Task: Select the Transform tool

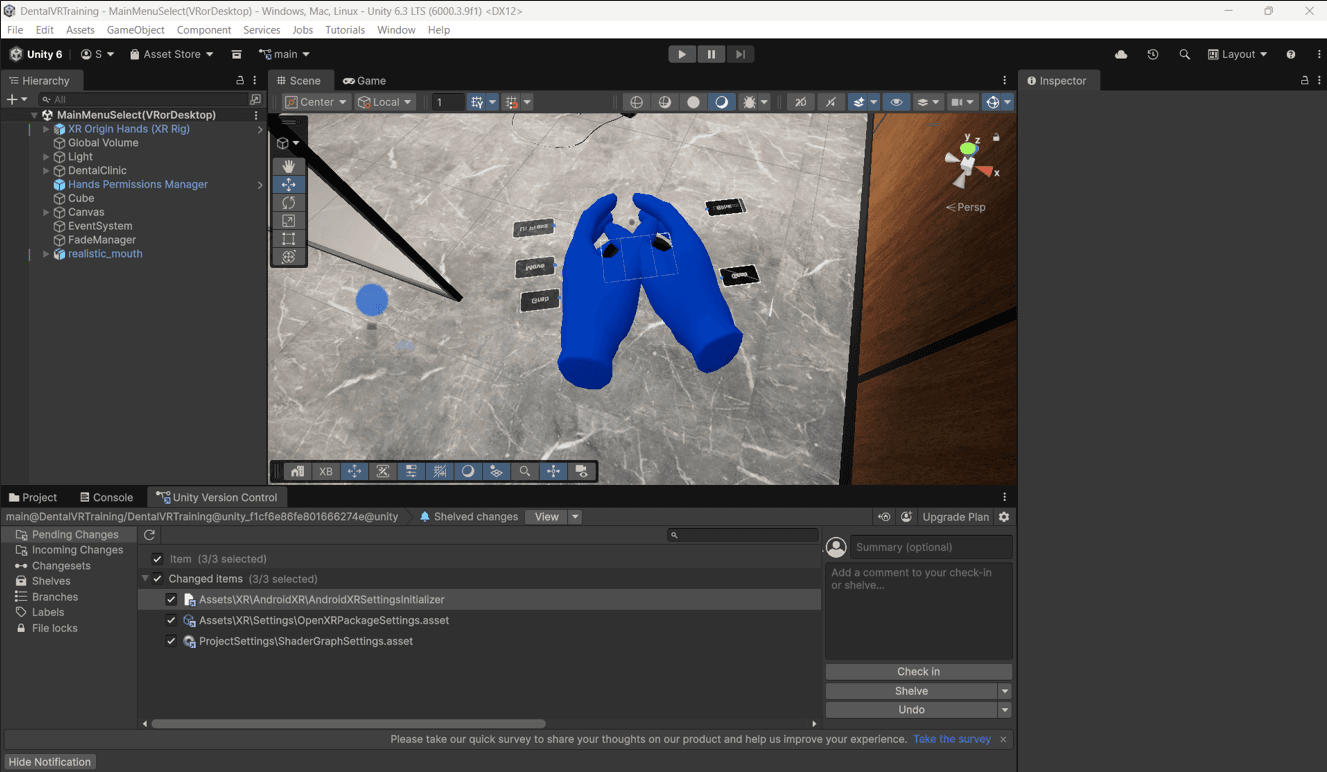Action: [x=289, y=257]
